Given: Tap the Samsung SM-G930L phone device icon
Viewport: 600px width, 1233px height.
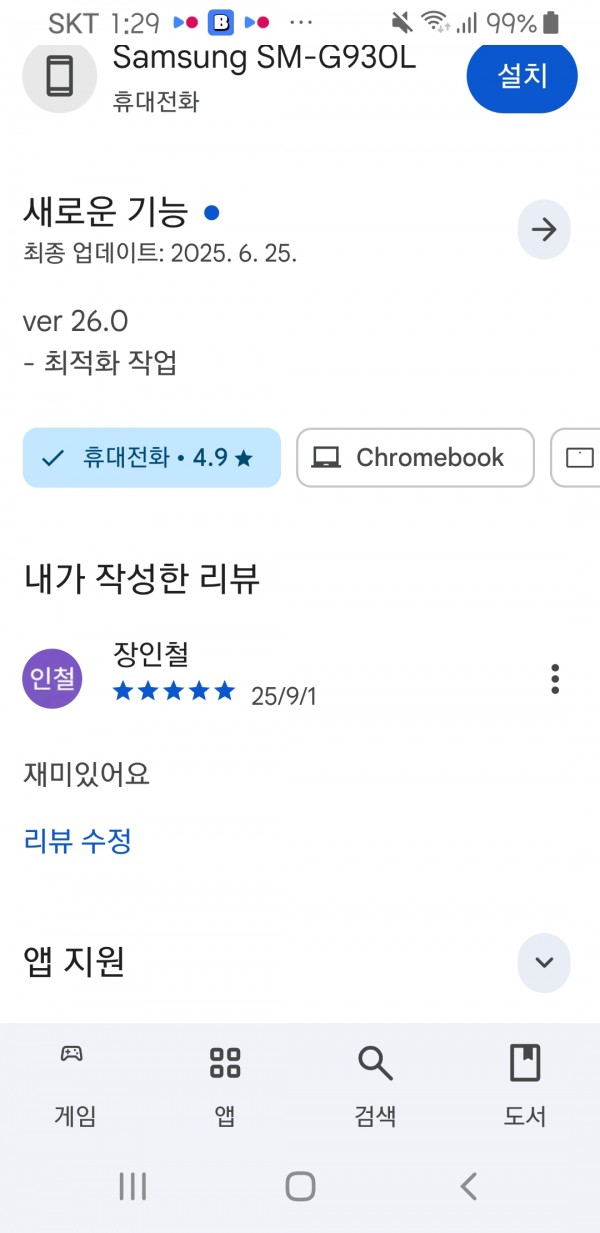Looking at the screenshot, I should point(60,76).
